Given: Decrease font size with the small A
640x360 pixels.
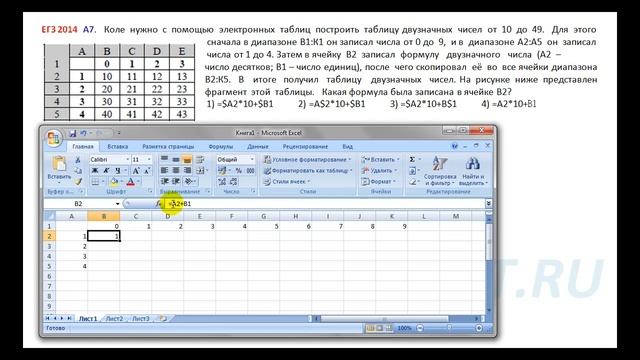Looking at the screenshot, I should (147, 171).
